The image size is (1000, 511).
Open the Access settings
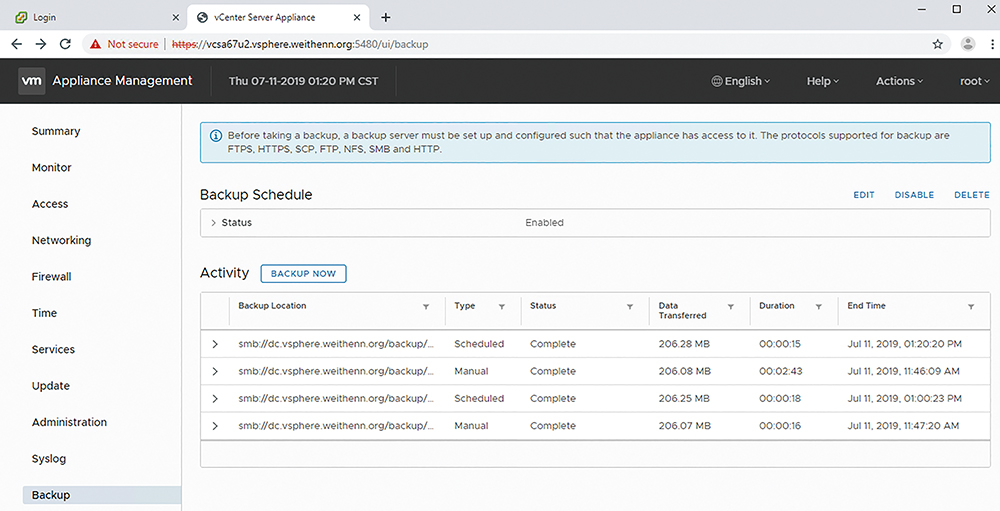coord(50,204)
